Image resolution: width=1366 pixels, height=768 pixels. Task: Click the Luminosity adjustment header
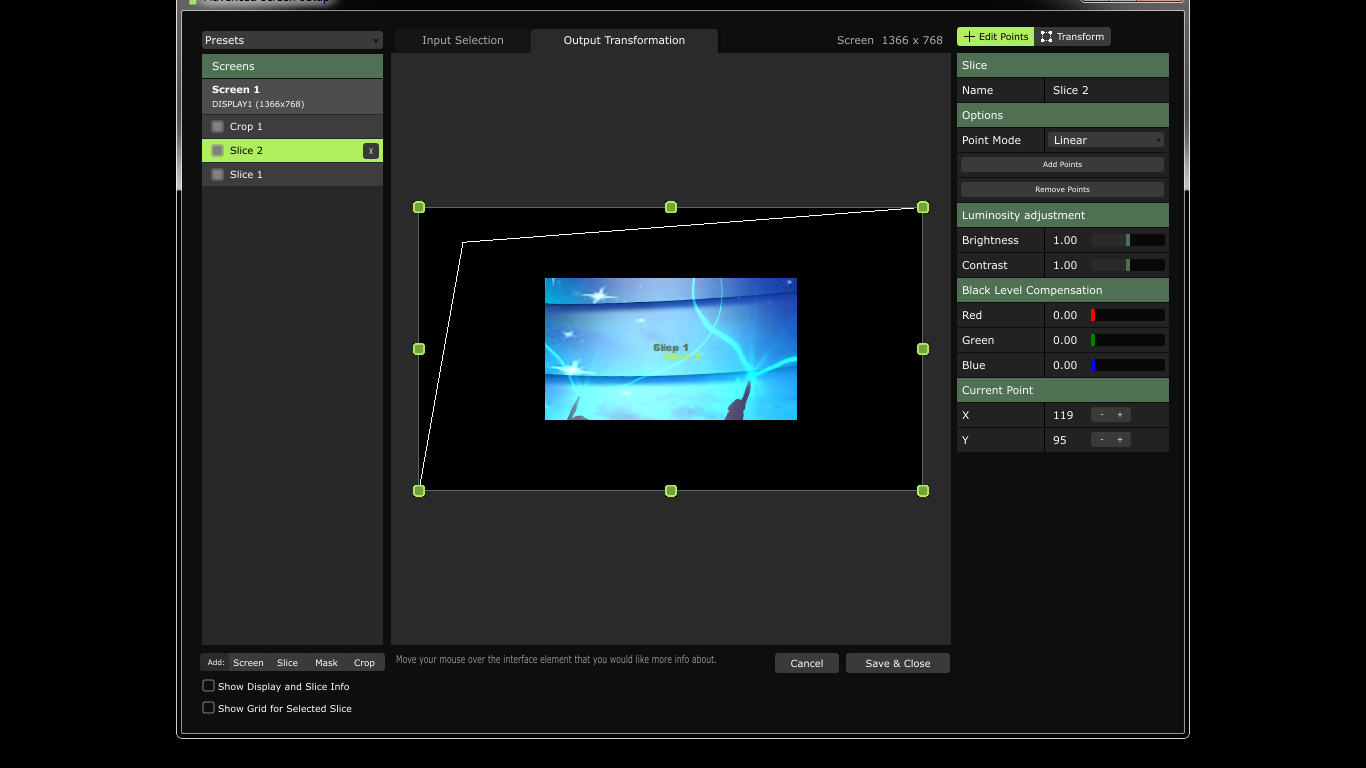(1063, 215)
